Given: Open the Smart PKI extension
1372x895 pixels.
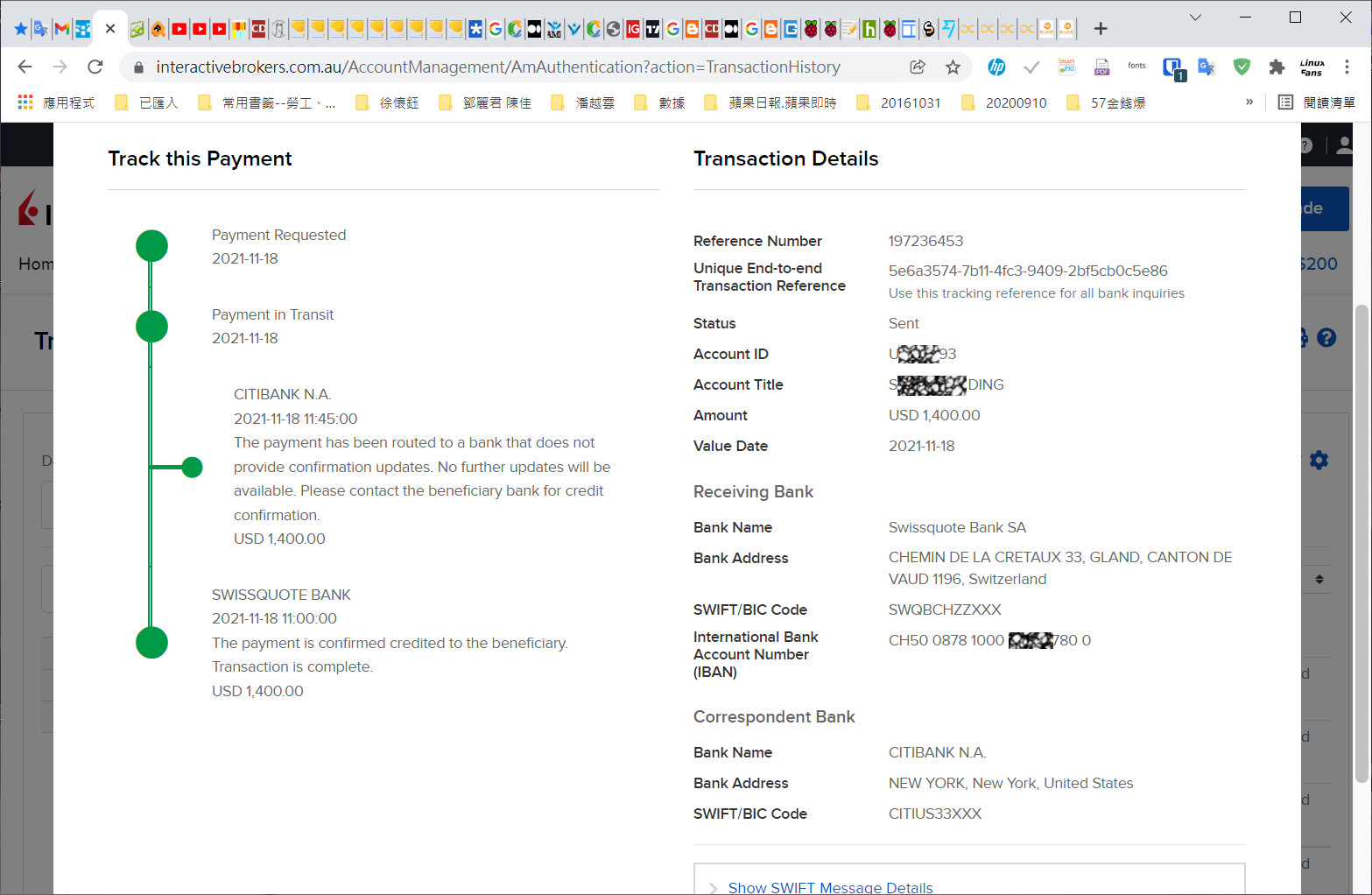Looking at the screenshot, I should [1066, 67].
